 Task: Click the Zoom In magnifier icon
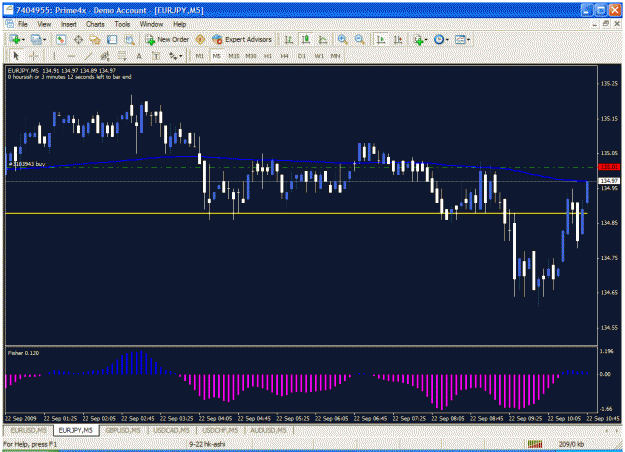[342, 39]
